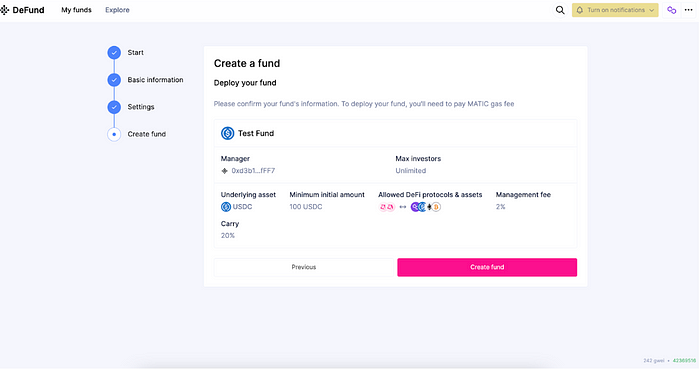This screenshot has width=700, height=369.
Task: Click the current Create fund step indicator
Action: (x=114, y=134)
